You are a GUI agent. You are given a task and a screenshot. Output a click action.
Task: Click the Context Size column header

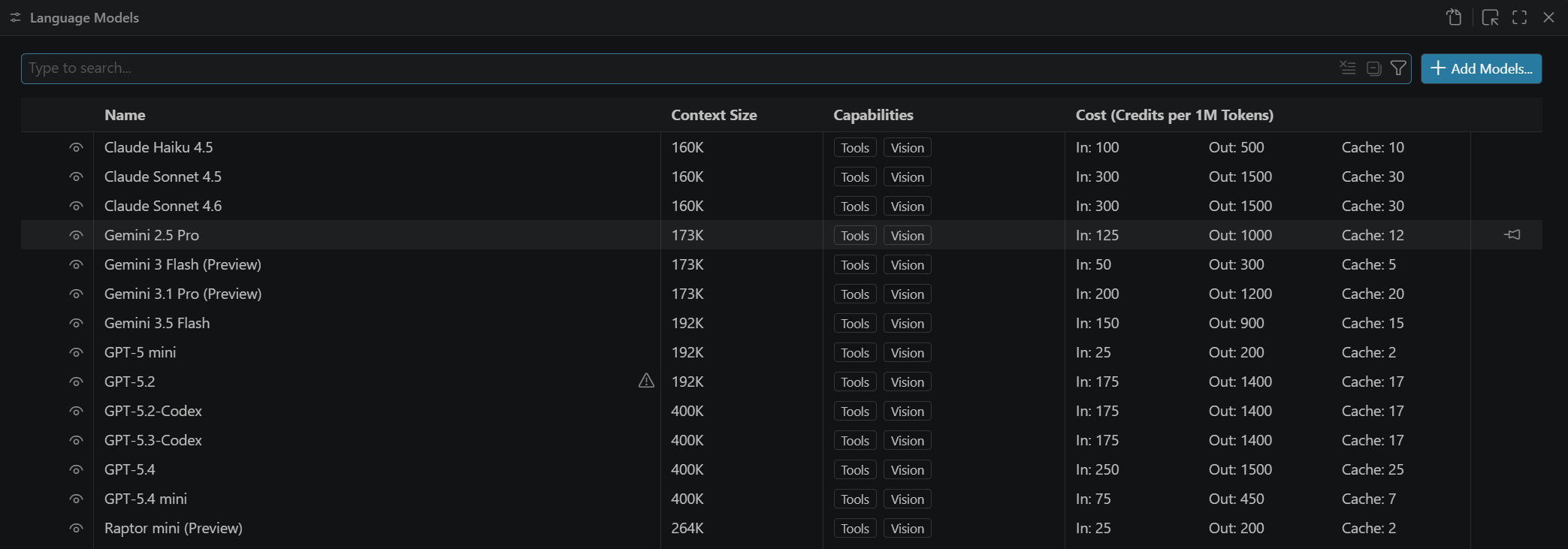coord(714,115)
